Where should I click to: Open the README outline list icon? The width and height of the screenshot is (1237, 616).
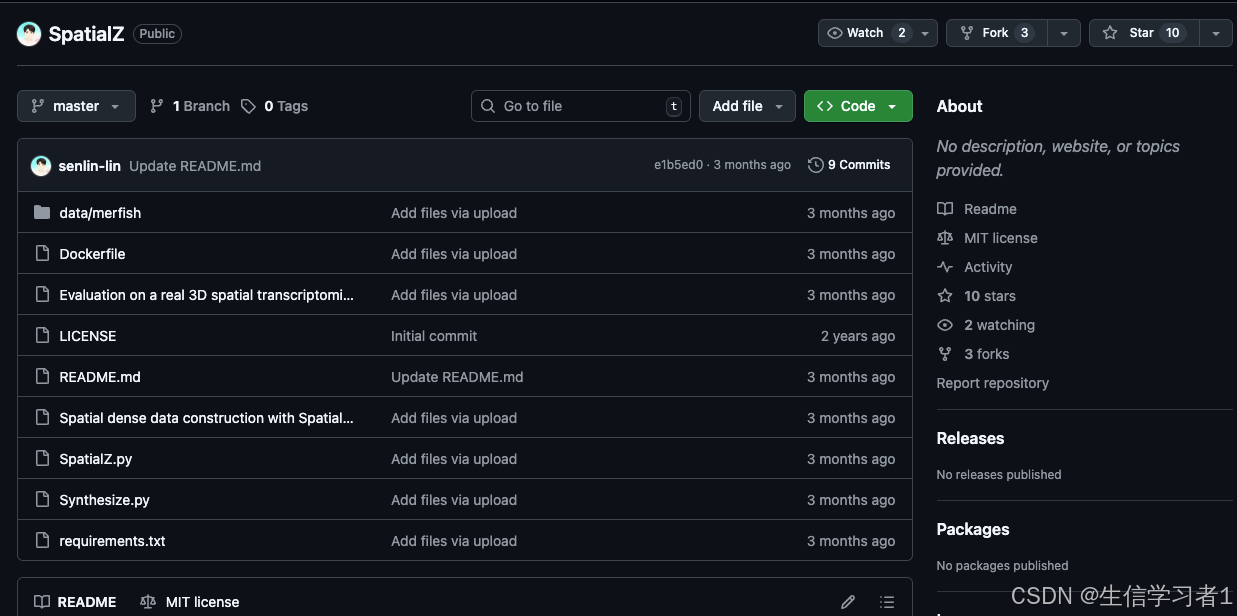(887, 602)
